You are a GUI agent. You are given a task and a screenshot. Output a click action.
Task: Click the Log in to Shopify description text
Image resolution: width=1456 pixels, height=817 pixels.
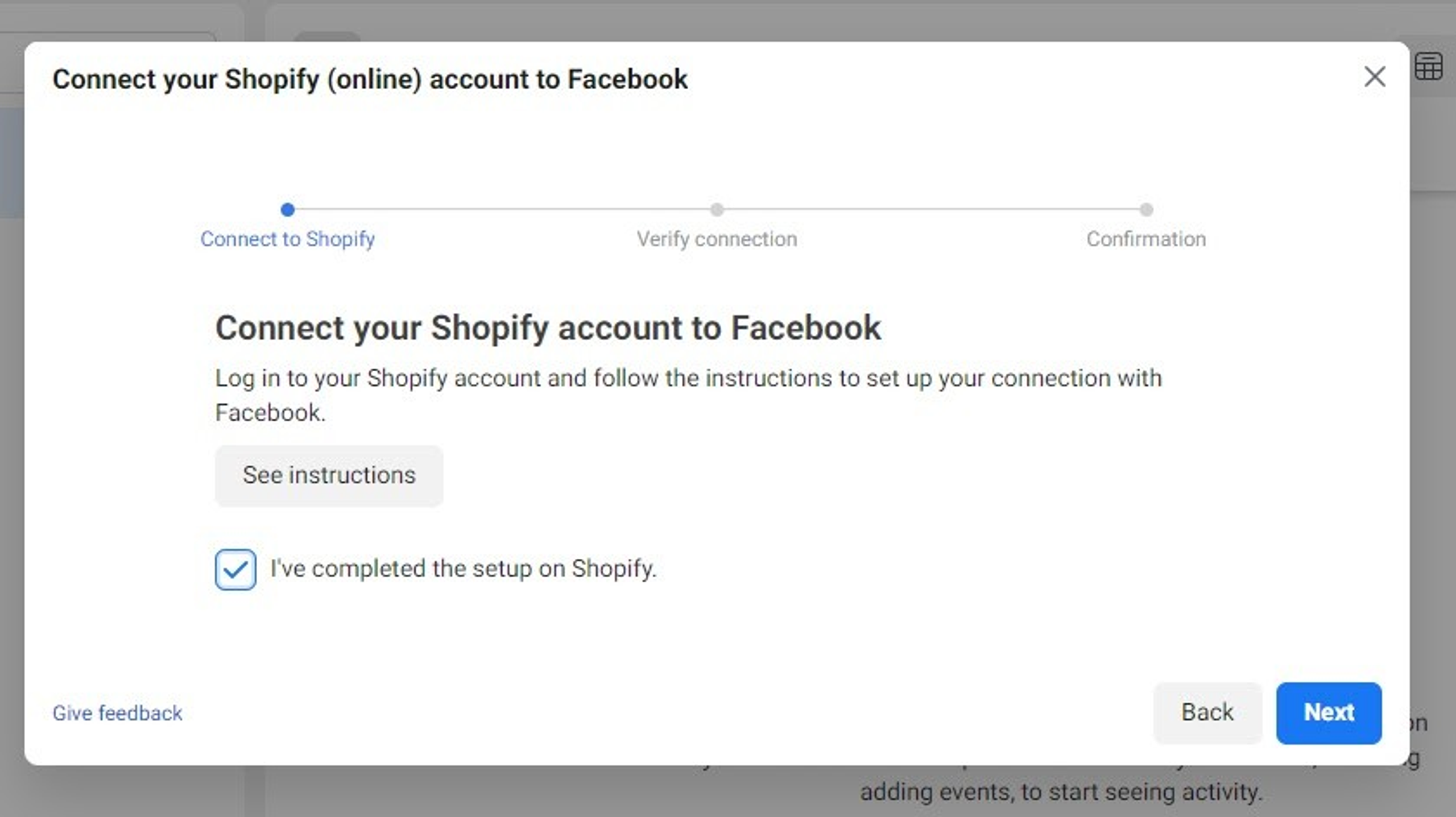[688, 395]
